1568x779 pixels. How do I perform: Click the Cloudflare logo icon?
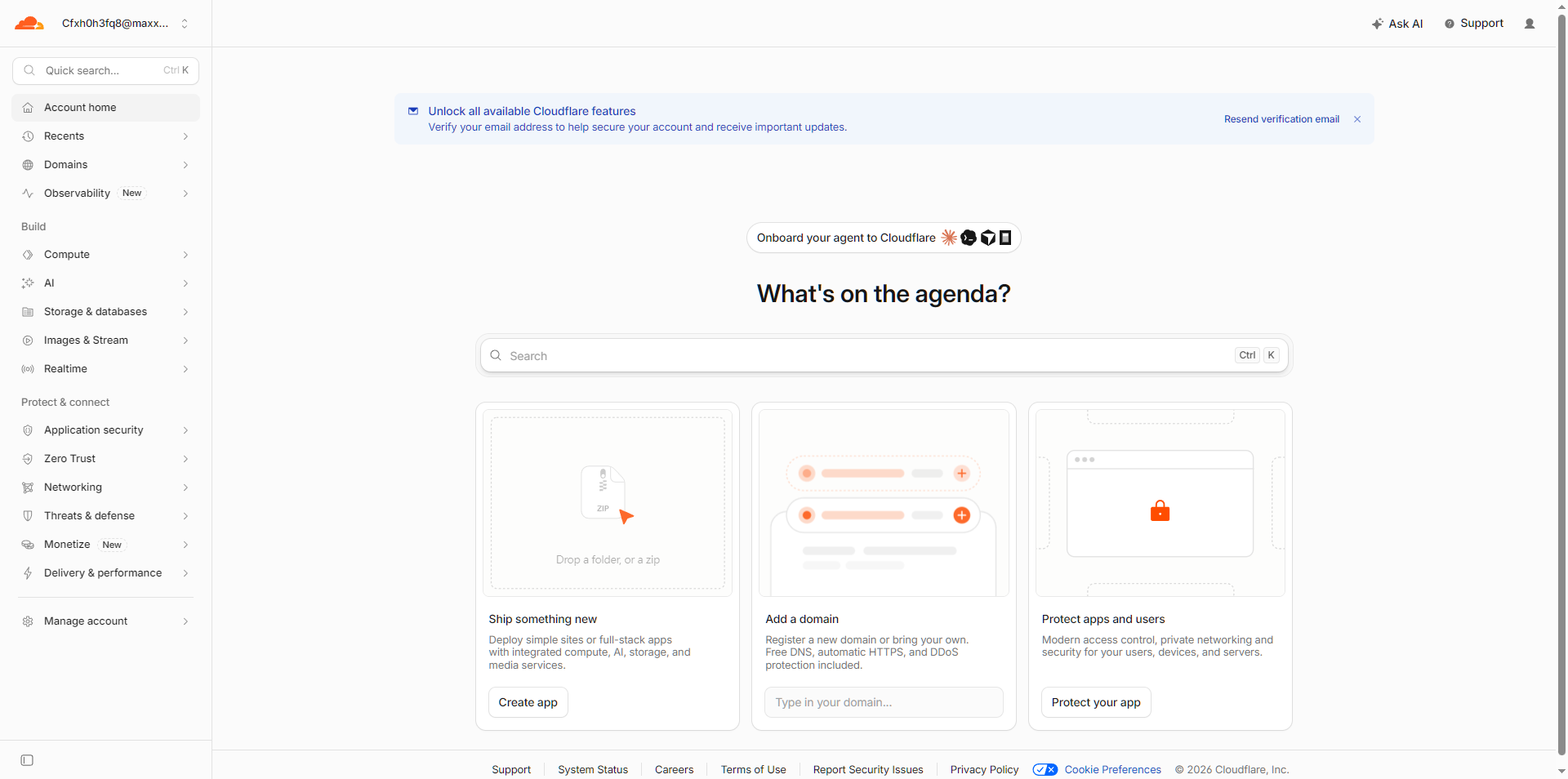pos(29,23)
